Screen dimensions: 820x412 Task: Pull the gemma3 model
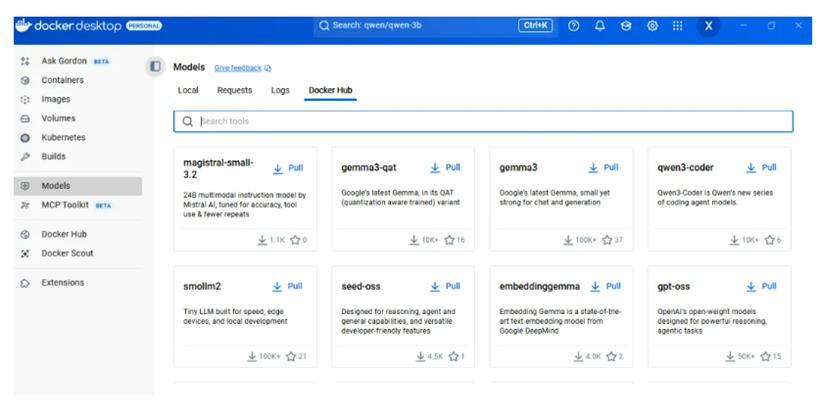click(603, 167)
